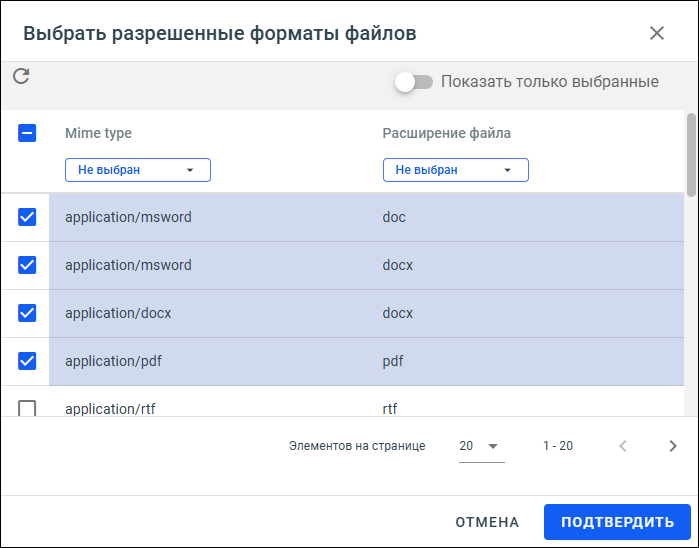
Task: Click the ОТМЕНА button
Action: [x=487, y=522]
